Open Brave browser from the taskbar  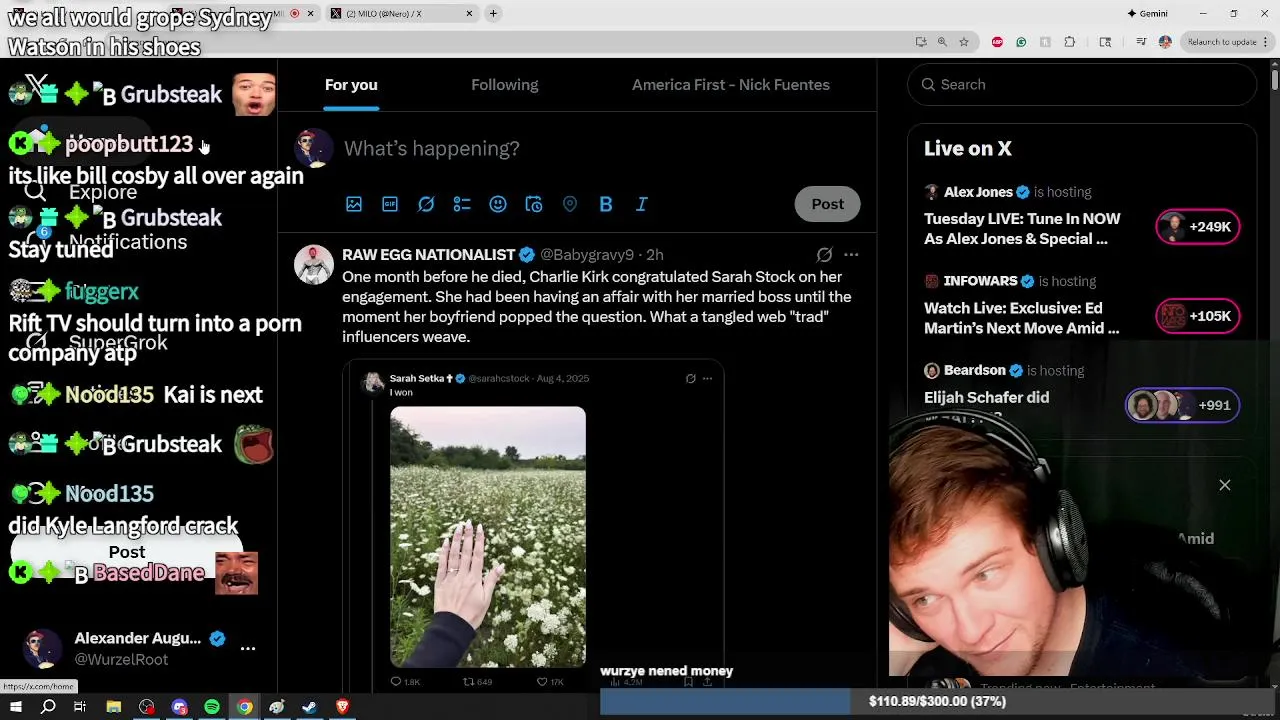pos(342,707)
